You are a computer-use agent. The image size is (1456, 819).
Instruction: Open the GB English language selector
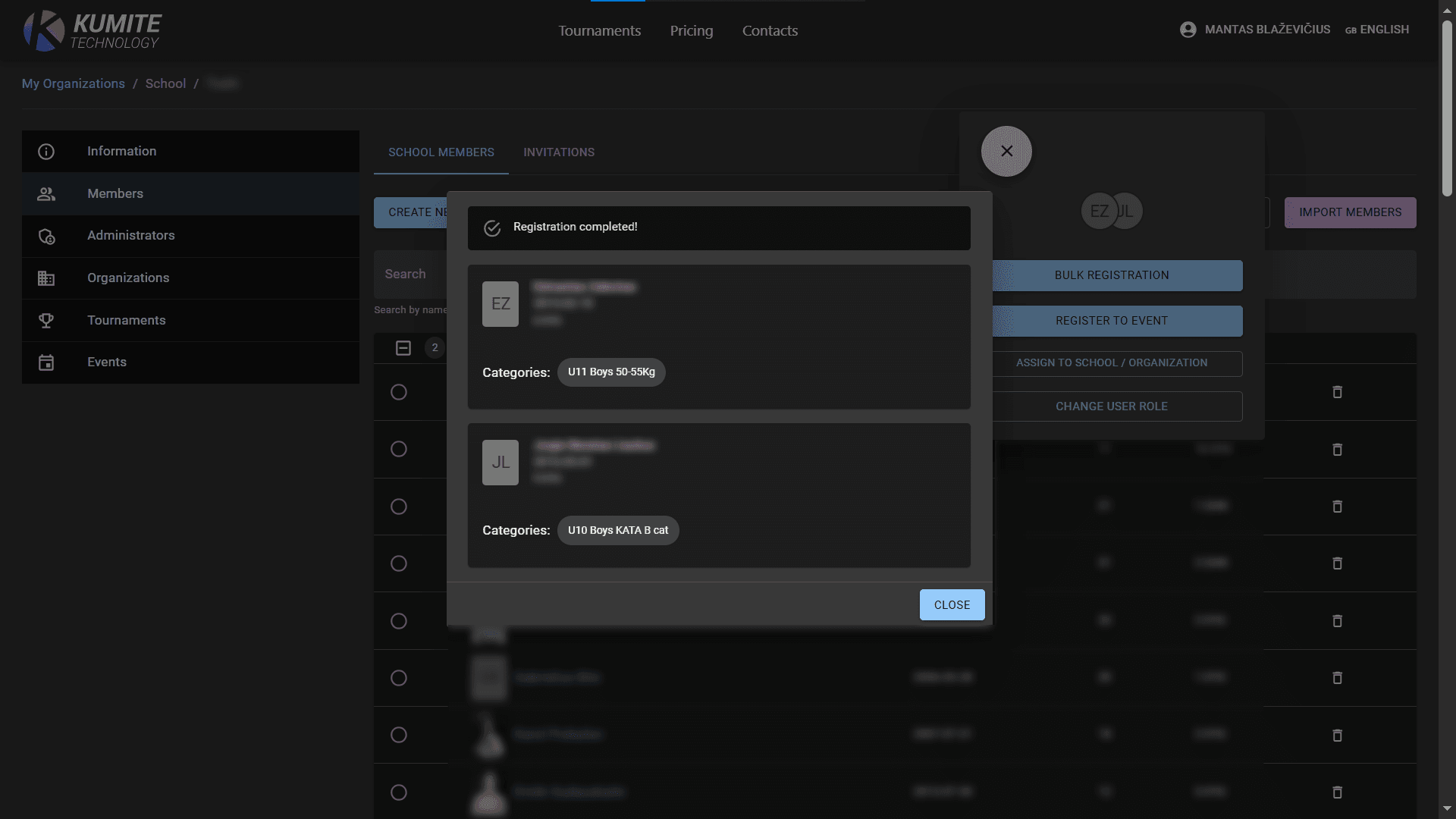pos(1376,30)
